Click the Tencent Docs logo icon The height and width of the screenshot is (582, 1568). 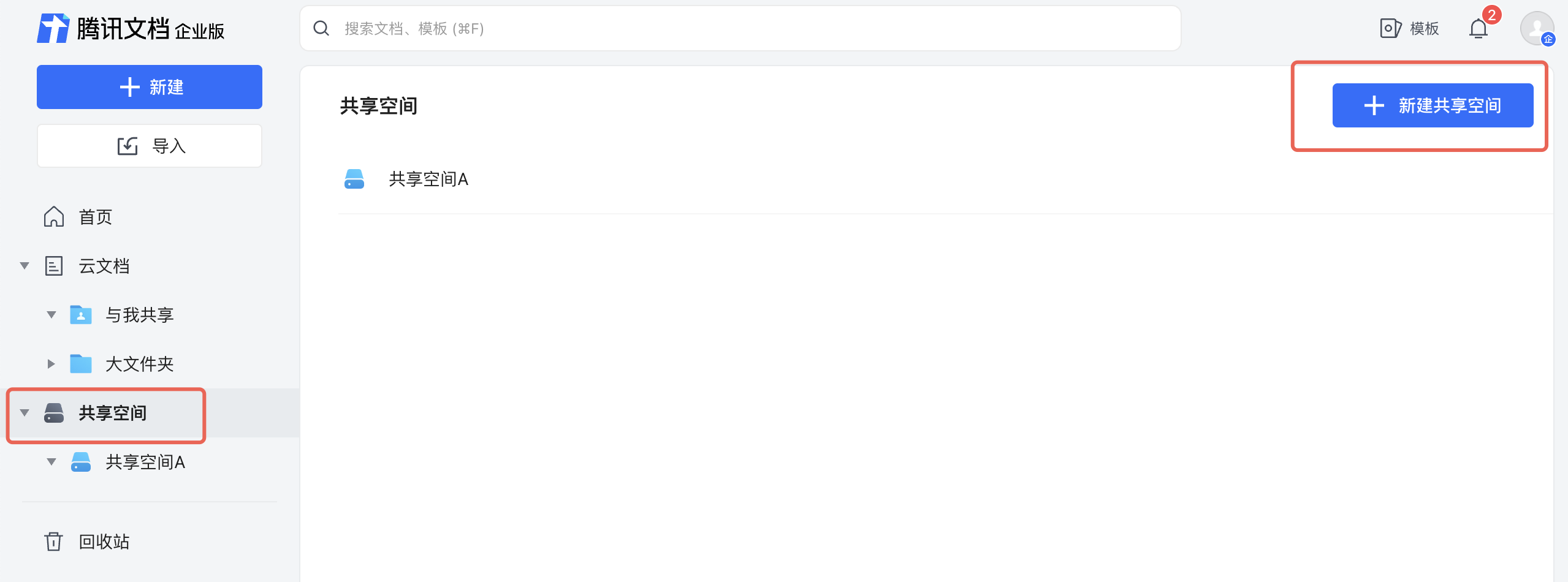[x=53, y=28]
